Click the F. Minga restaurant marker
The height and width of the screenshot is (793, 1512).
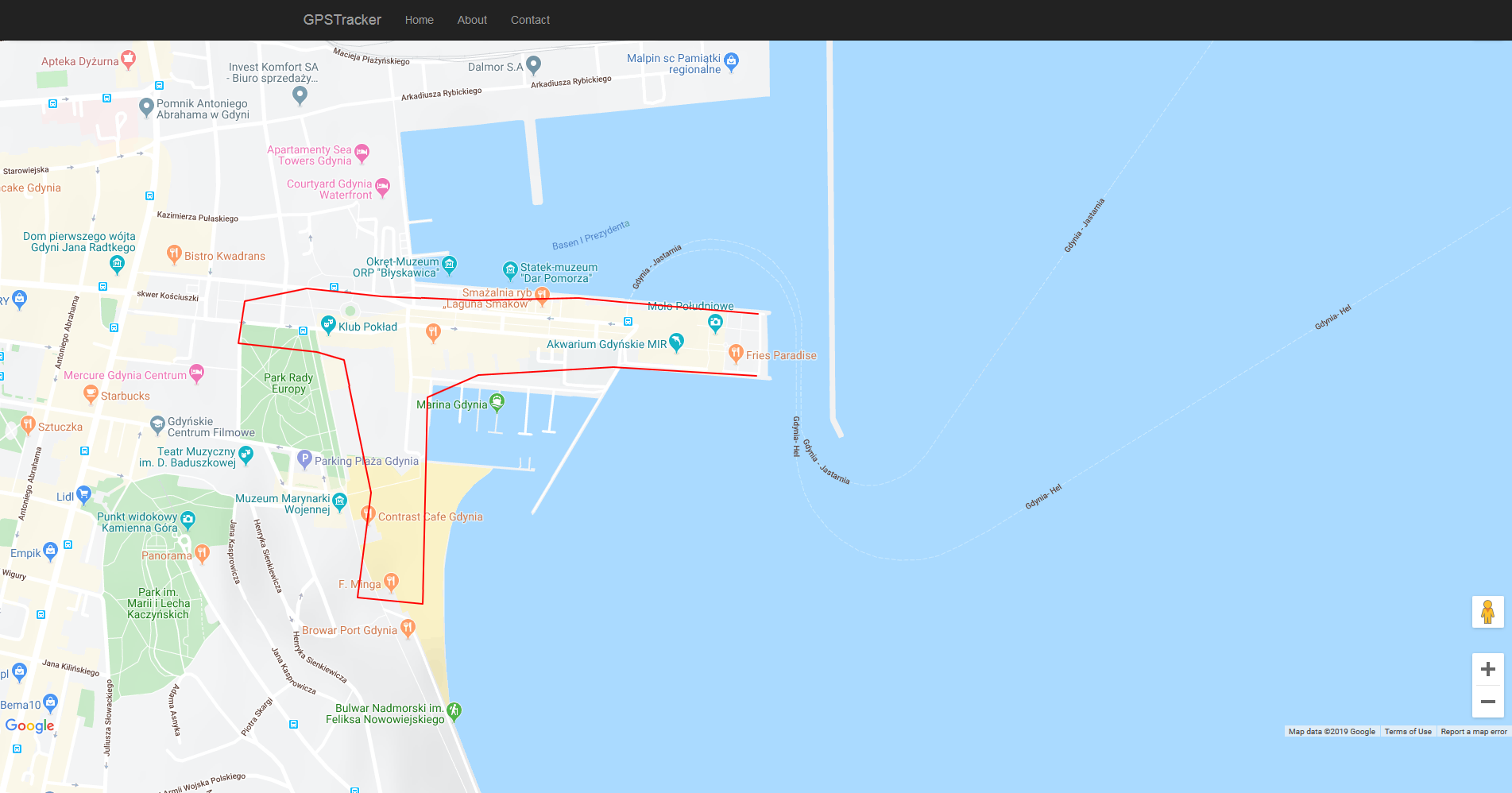click(391, 582)
